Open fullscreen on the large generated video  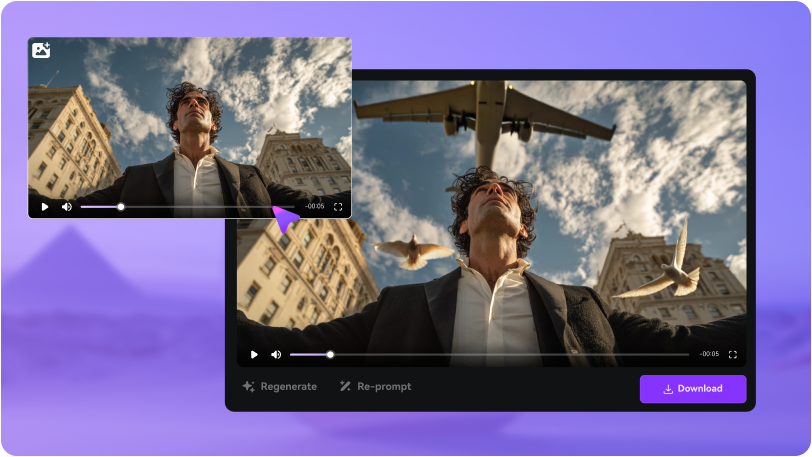[733, 354]
